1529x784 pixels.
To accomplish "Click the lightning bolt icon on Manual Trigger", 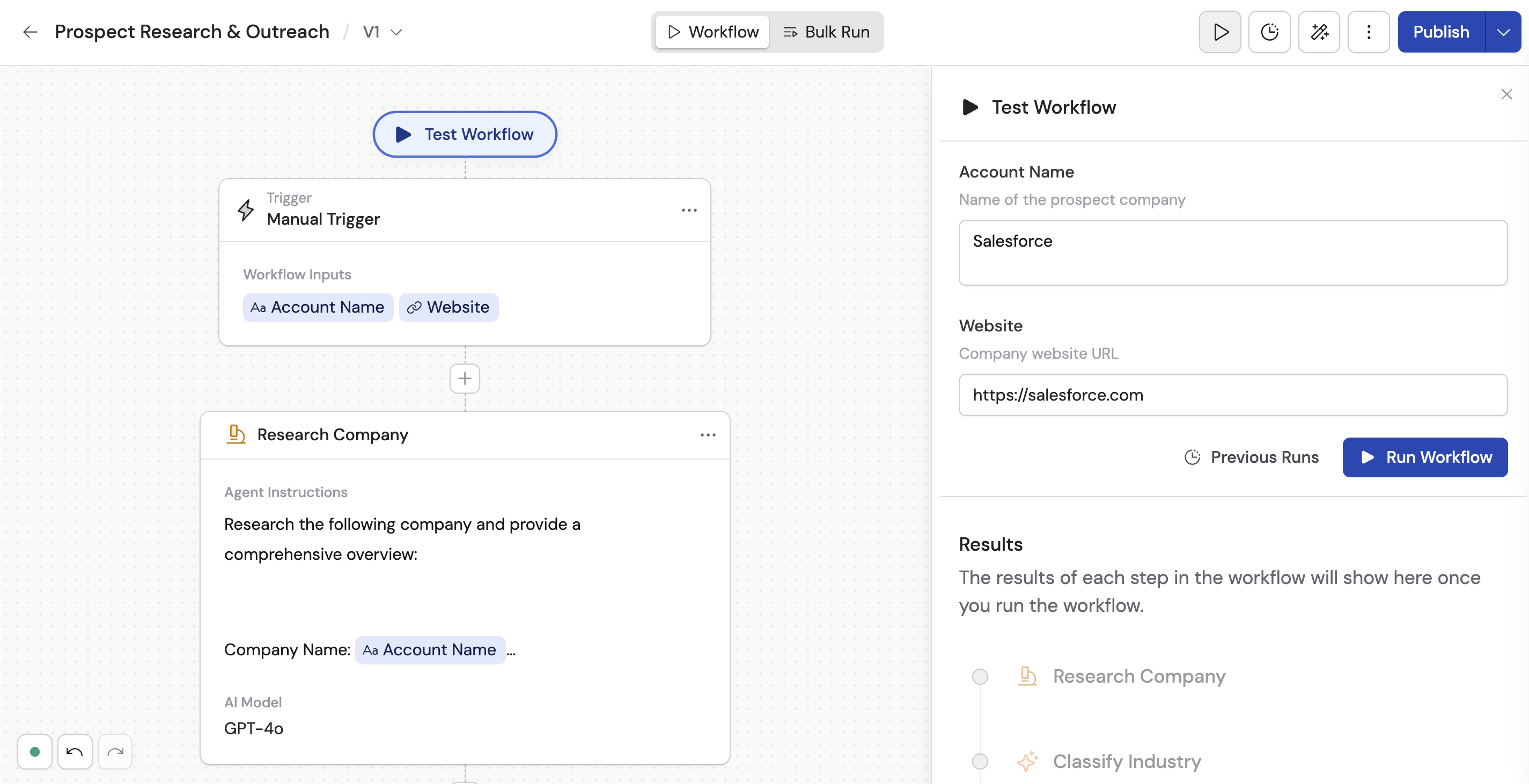I will pos(245,209).
